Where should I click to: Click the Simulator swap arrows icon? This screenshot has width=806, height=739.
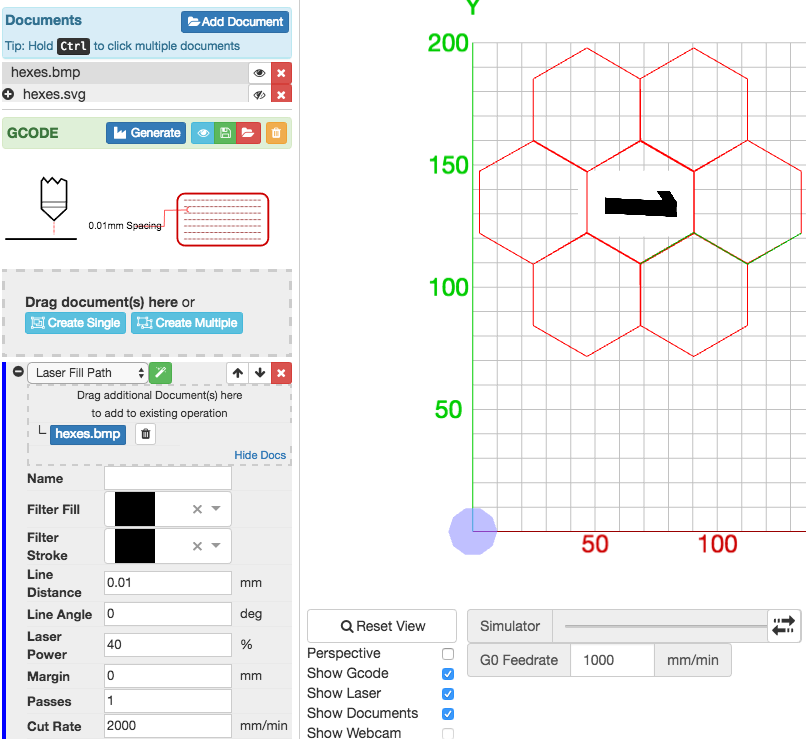click(x=783, y=626)
